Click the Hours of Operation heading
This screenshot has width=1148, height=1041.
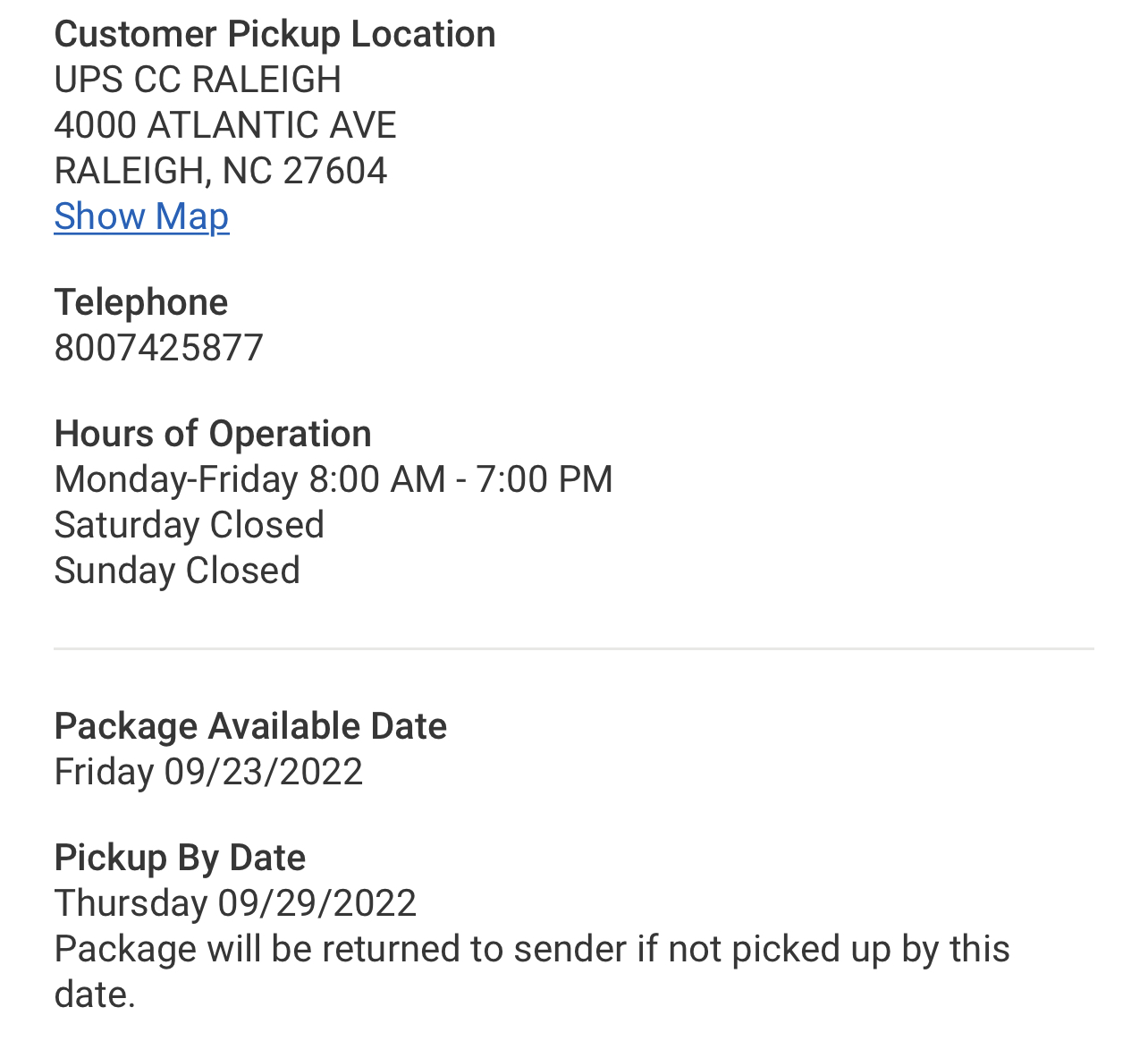click(x=213, y=434)
